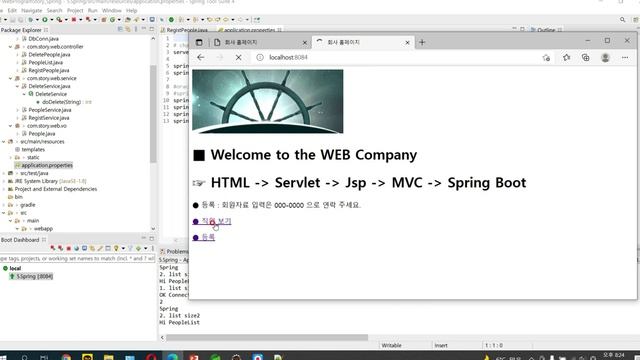Image resolution: width=640 pixels, height=360 pixels.
Task: Stop loading the page with the X button
Action: tap(238, 58)
